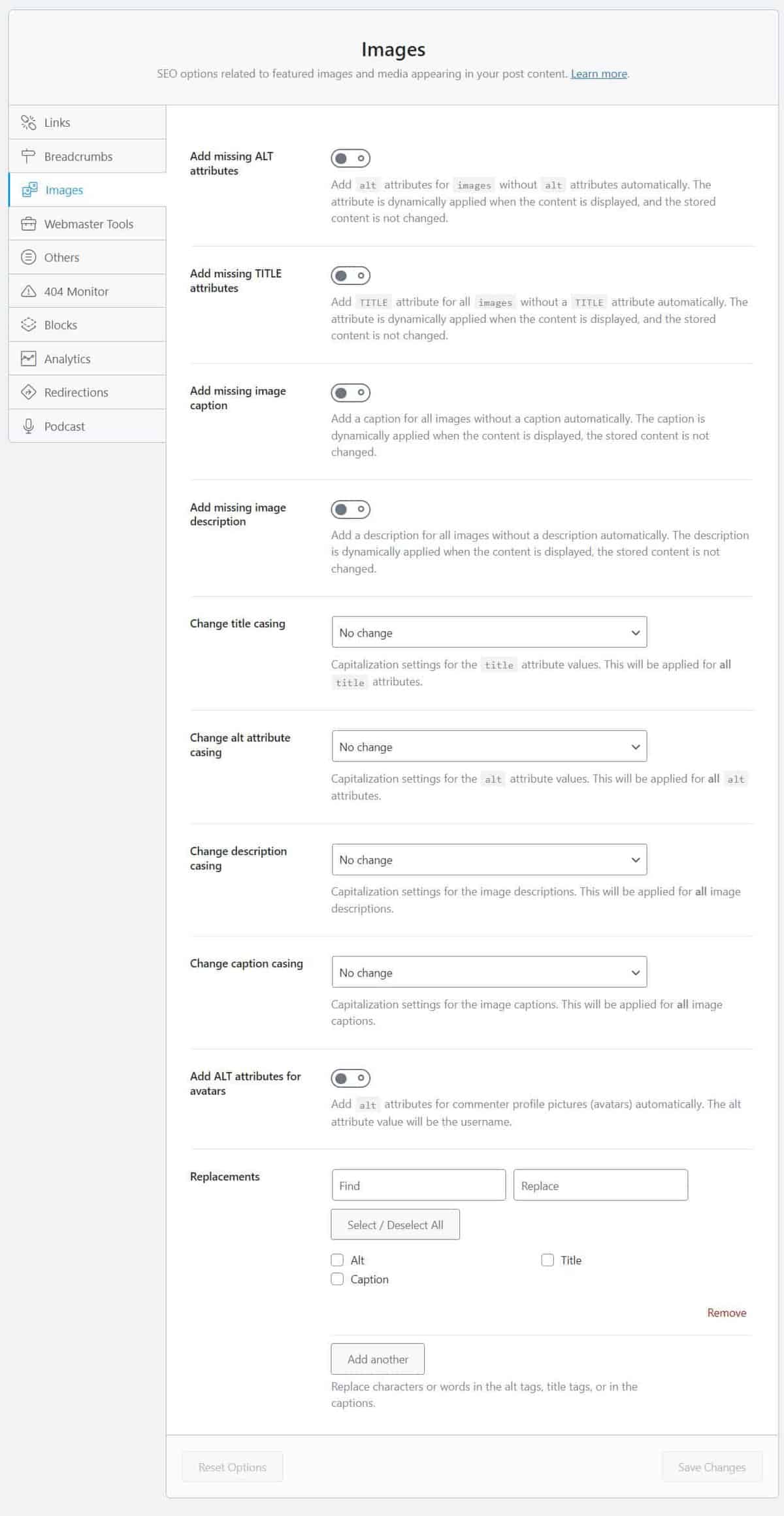Open the Change title casing dropdown
This screenshot has width=784, height=1516.
tap(489, 632)
